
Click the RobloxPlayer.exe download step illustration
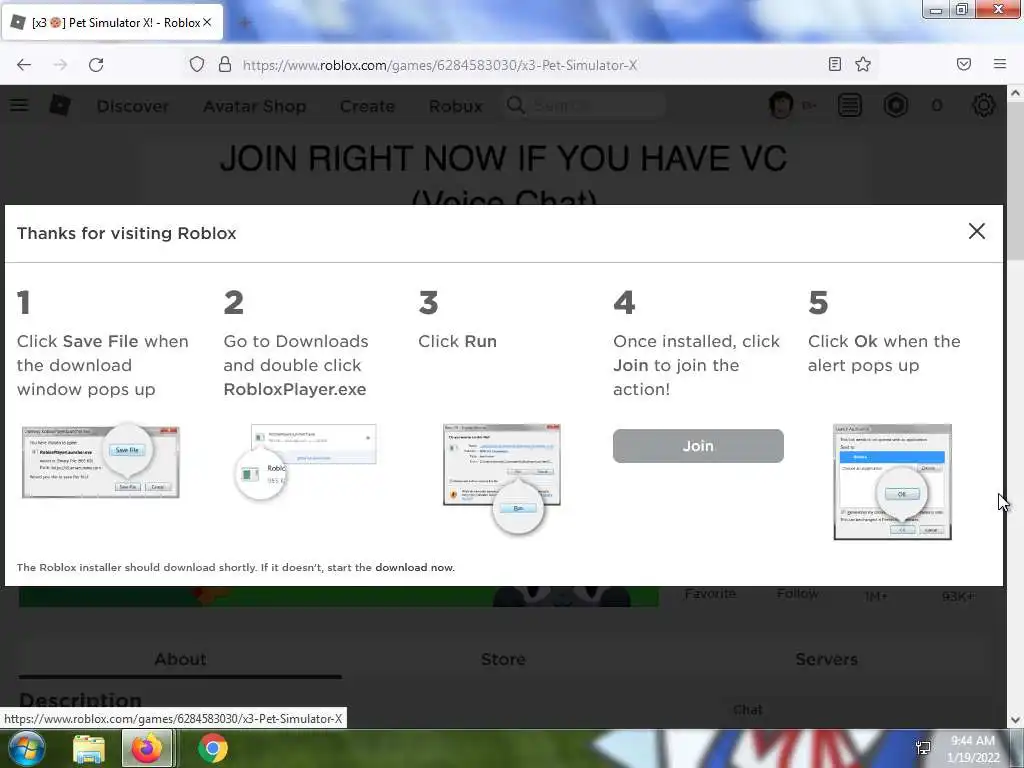[307, 462]
